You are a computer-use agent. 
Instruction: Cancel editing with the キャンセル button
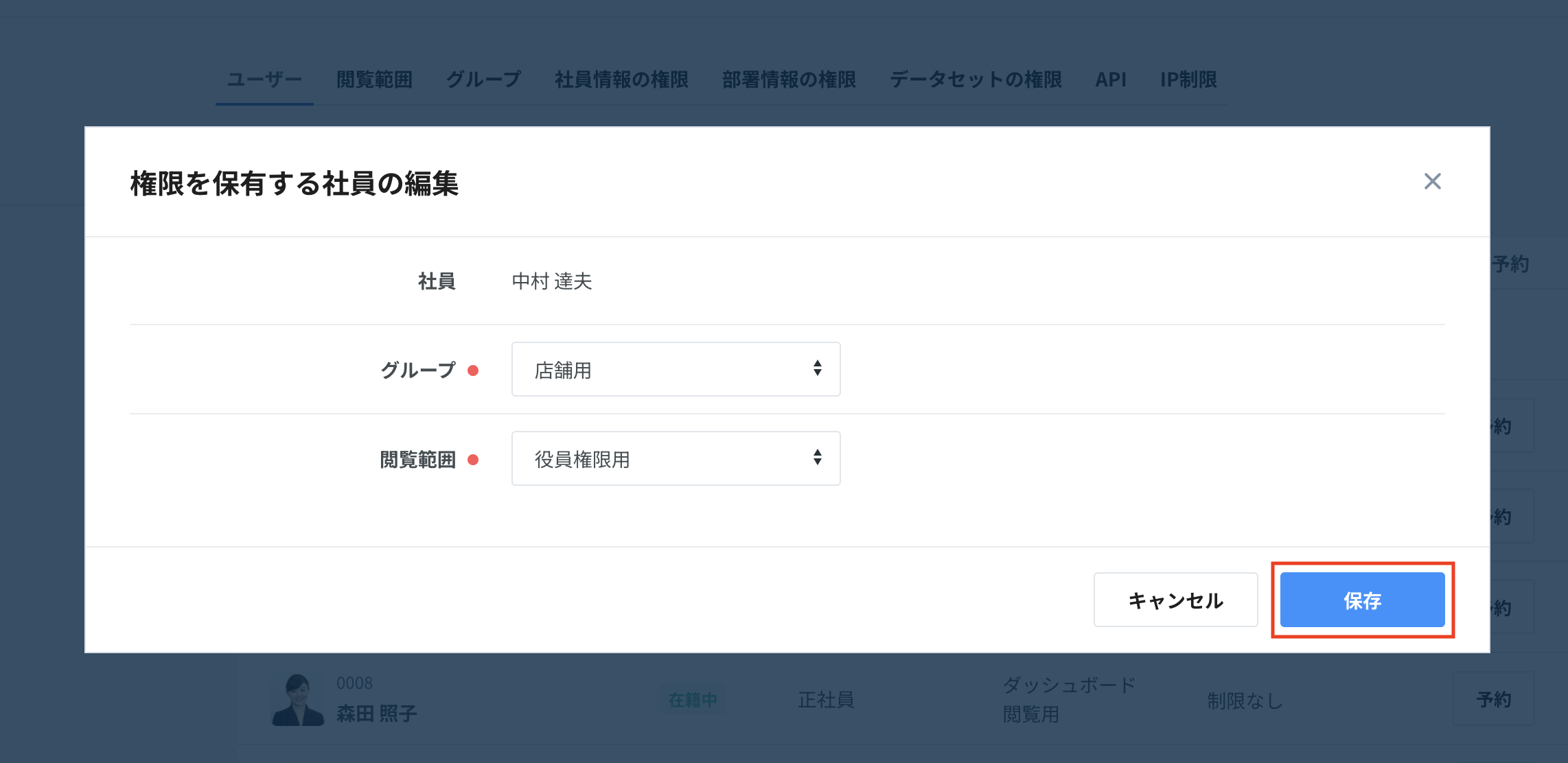(1175, 600)
